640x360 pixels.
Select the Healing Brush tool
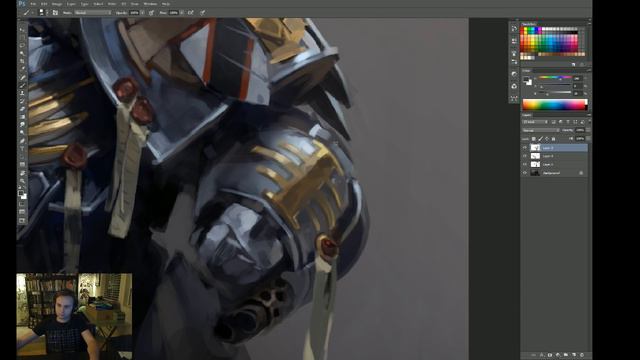(22, 77)
